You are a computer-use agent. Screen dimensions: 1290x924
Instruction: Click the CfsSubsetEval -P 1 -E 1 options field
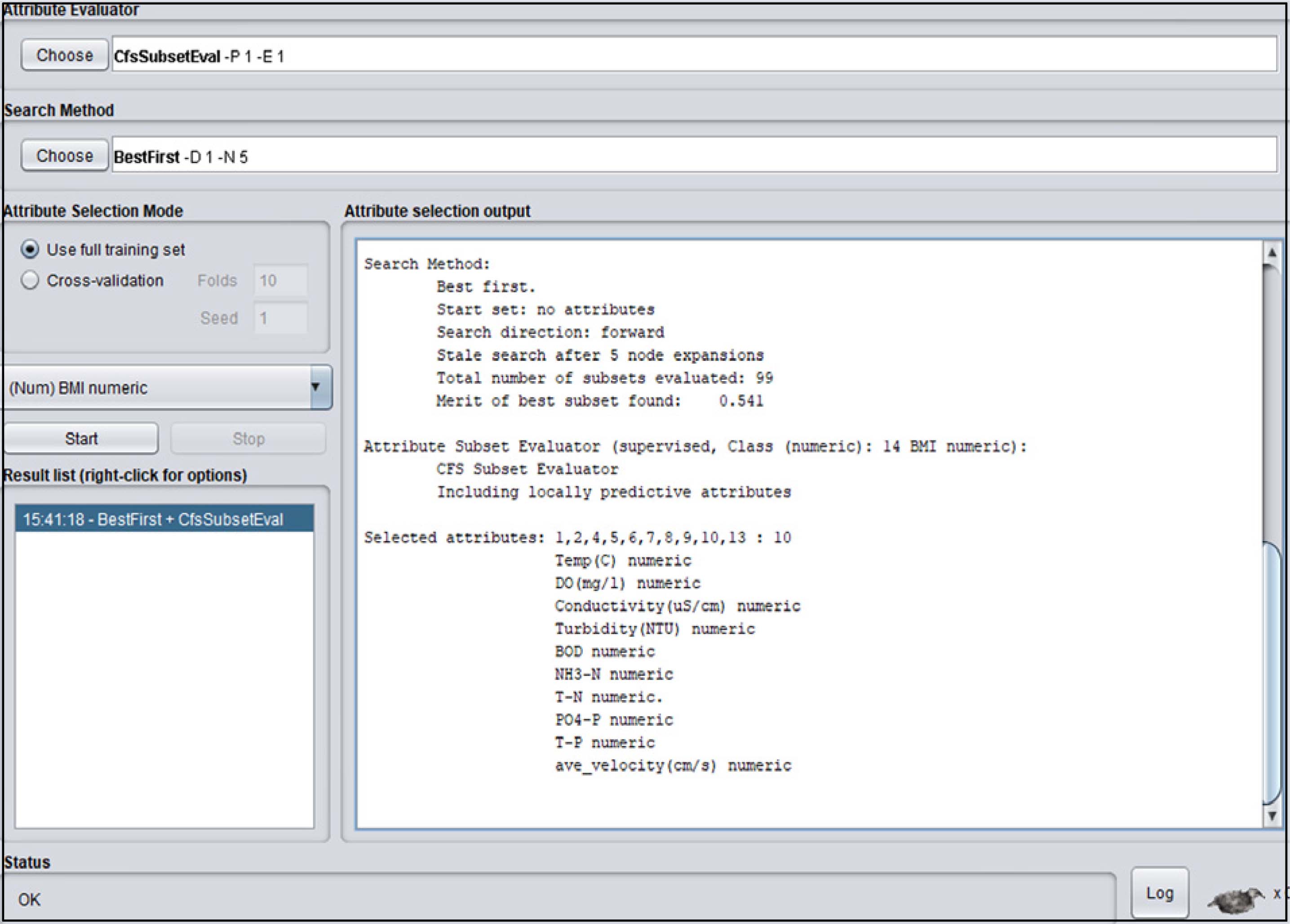(x=694, y=55)
